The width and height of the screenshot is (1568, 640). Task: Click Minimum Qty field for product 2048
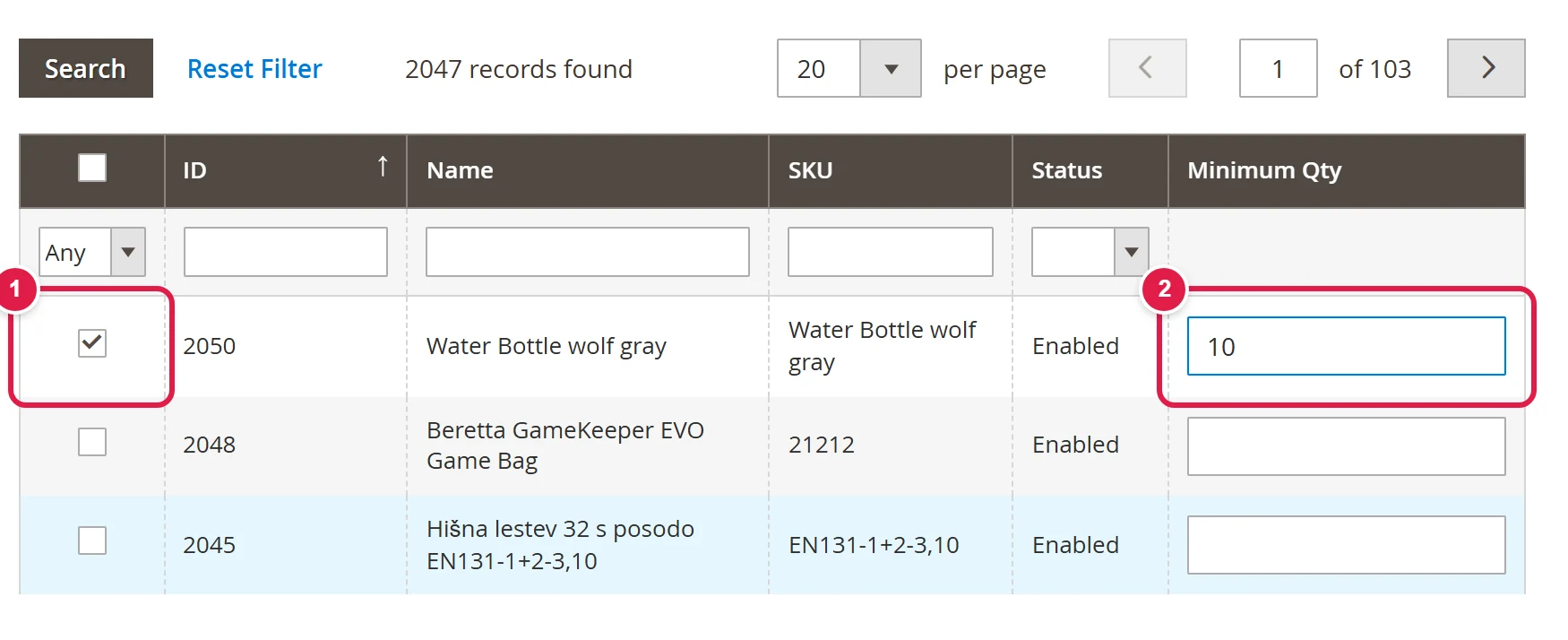1347,446
